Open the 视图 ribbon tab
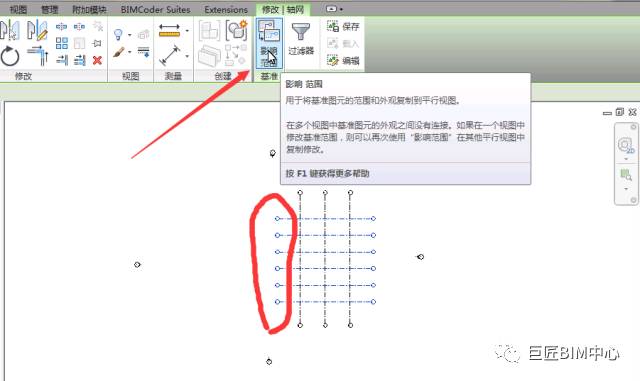Screen dimensions: 640x381 pos(18,9)
